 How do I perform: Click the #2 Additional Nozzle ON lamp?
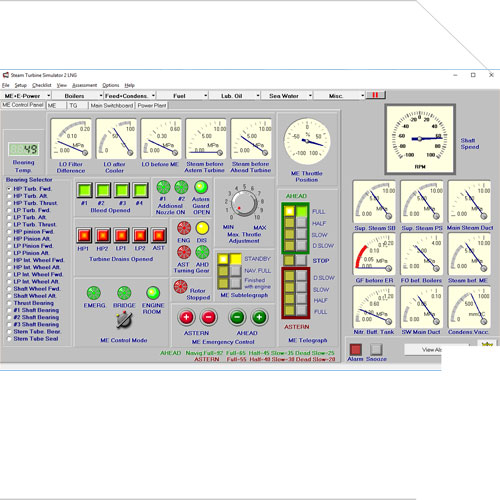click(181, 187)
